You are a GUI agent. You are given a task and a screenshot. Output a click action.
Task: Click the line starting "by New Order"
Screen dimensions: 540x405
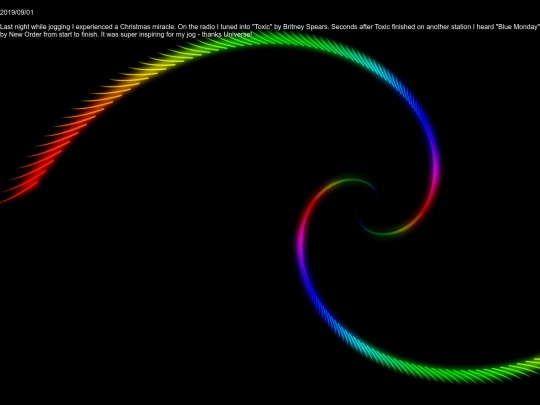point(126,34)
